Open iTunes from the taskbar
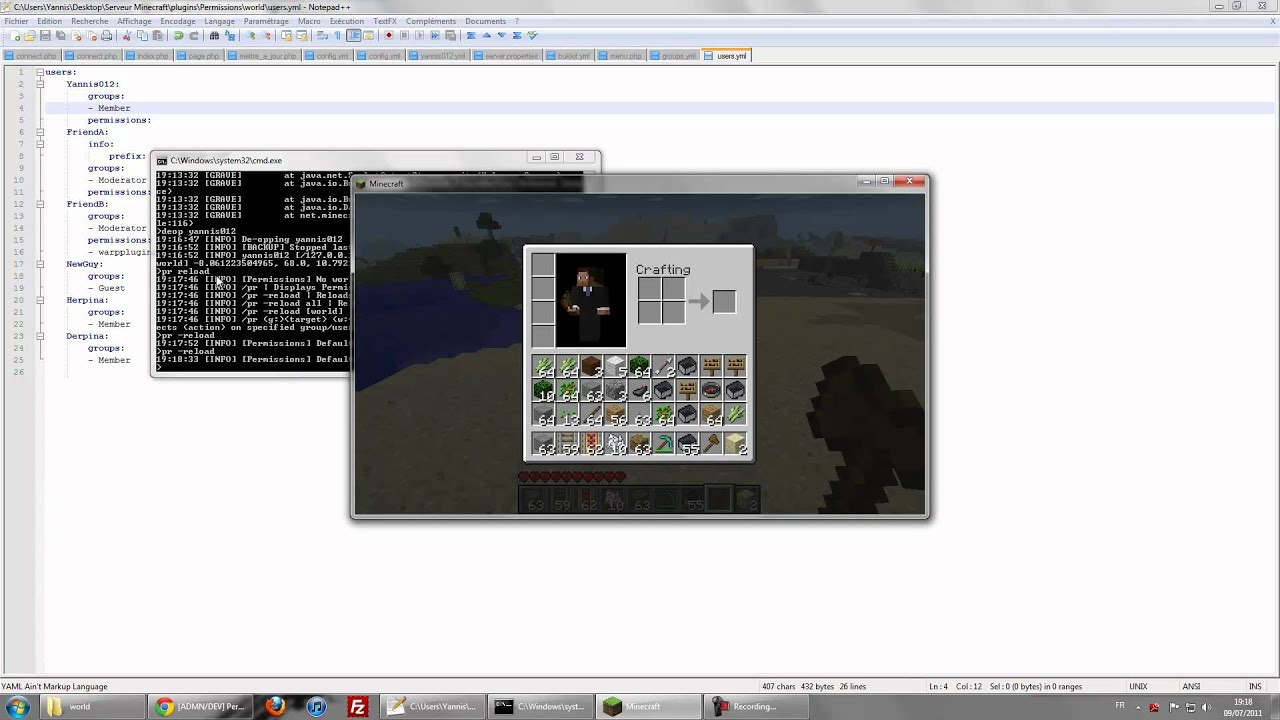1280x720 pixels. tap(316, 706)
